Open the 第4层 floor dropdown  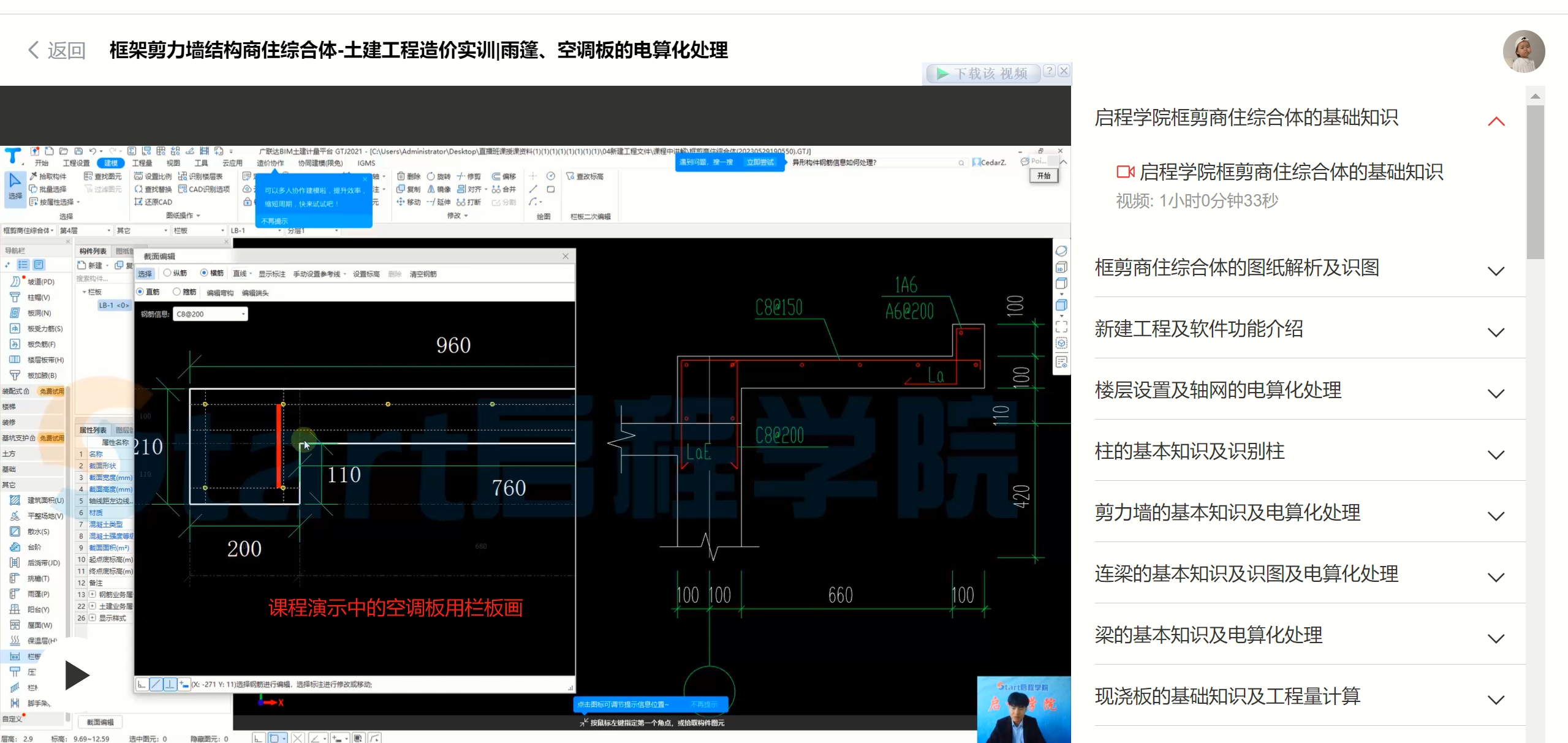[85, 231]
